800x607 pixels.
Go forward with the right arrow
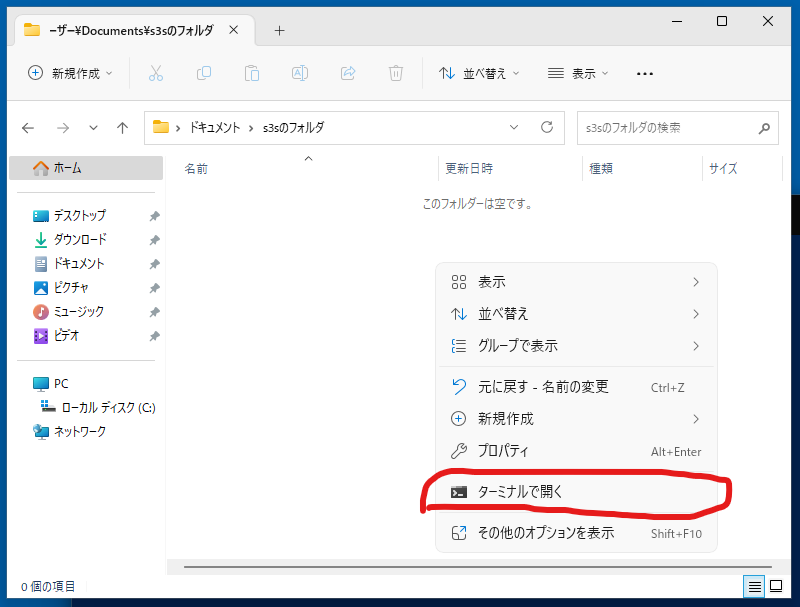[63, 128]
